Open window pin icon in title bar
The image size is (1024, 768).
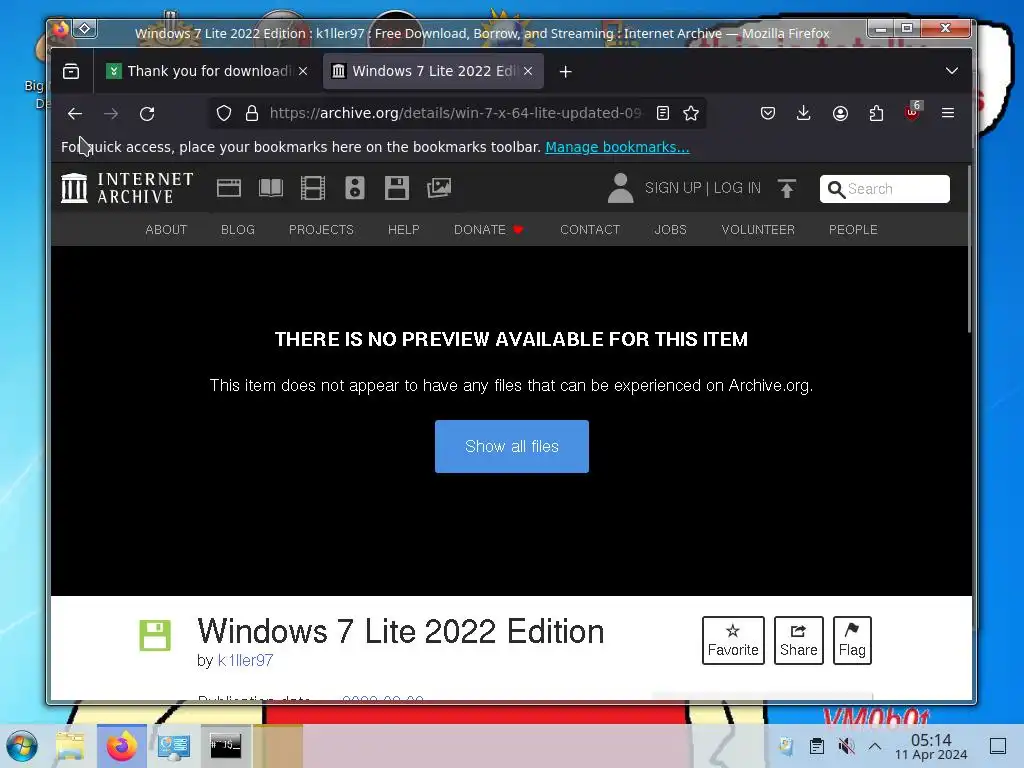[x=85, y=28]
